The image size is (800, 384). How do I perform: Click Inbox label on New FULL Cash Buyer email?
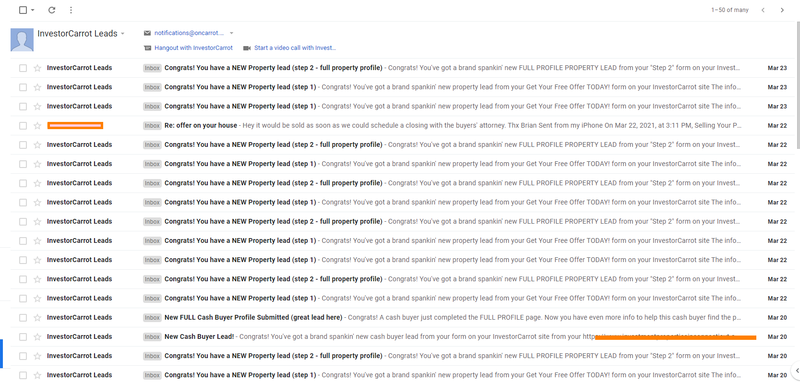152,317
